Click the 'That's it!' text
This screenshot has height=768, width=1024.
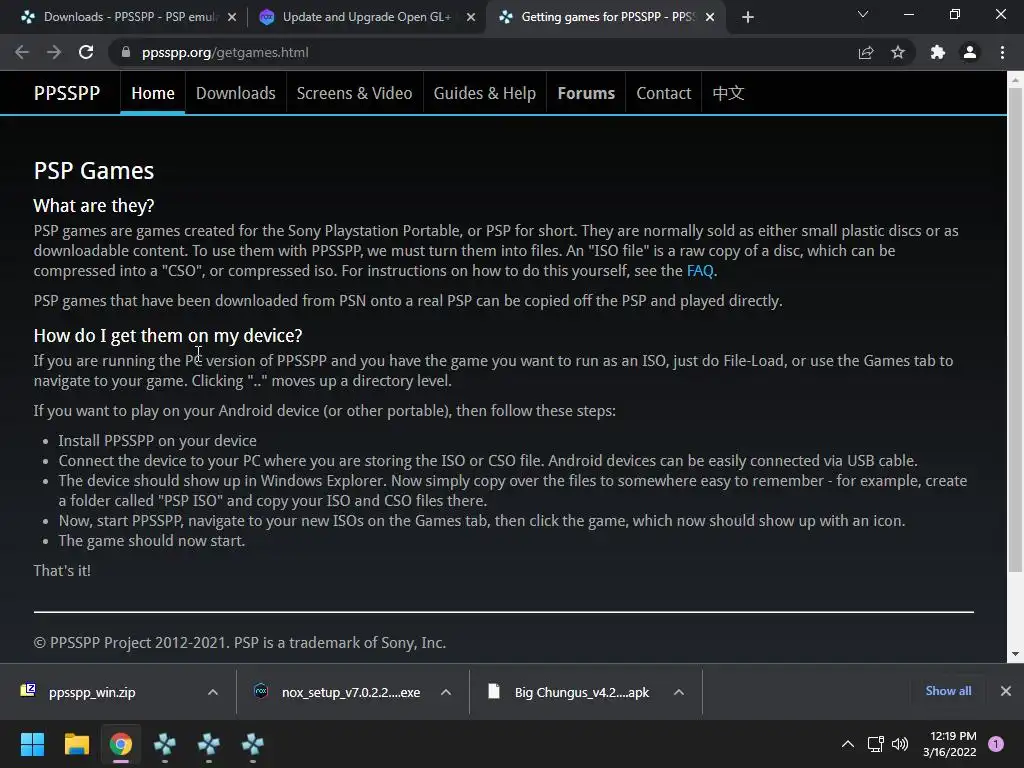pos(62,571)
